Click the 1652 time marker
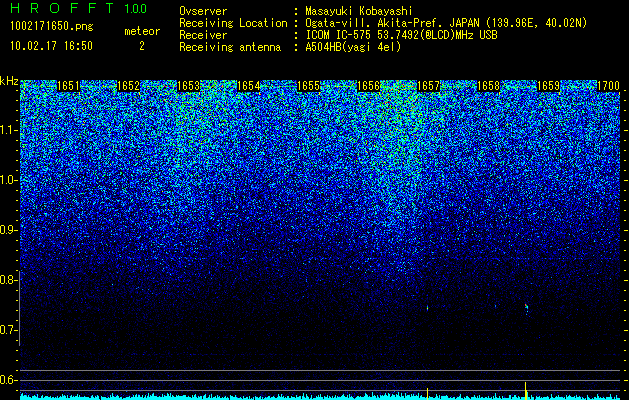The image size is (629, 400). coord(128,86)
